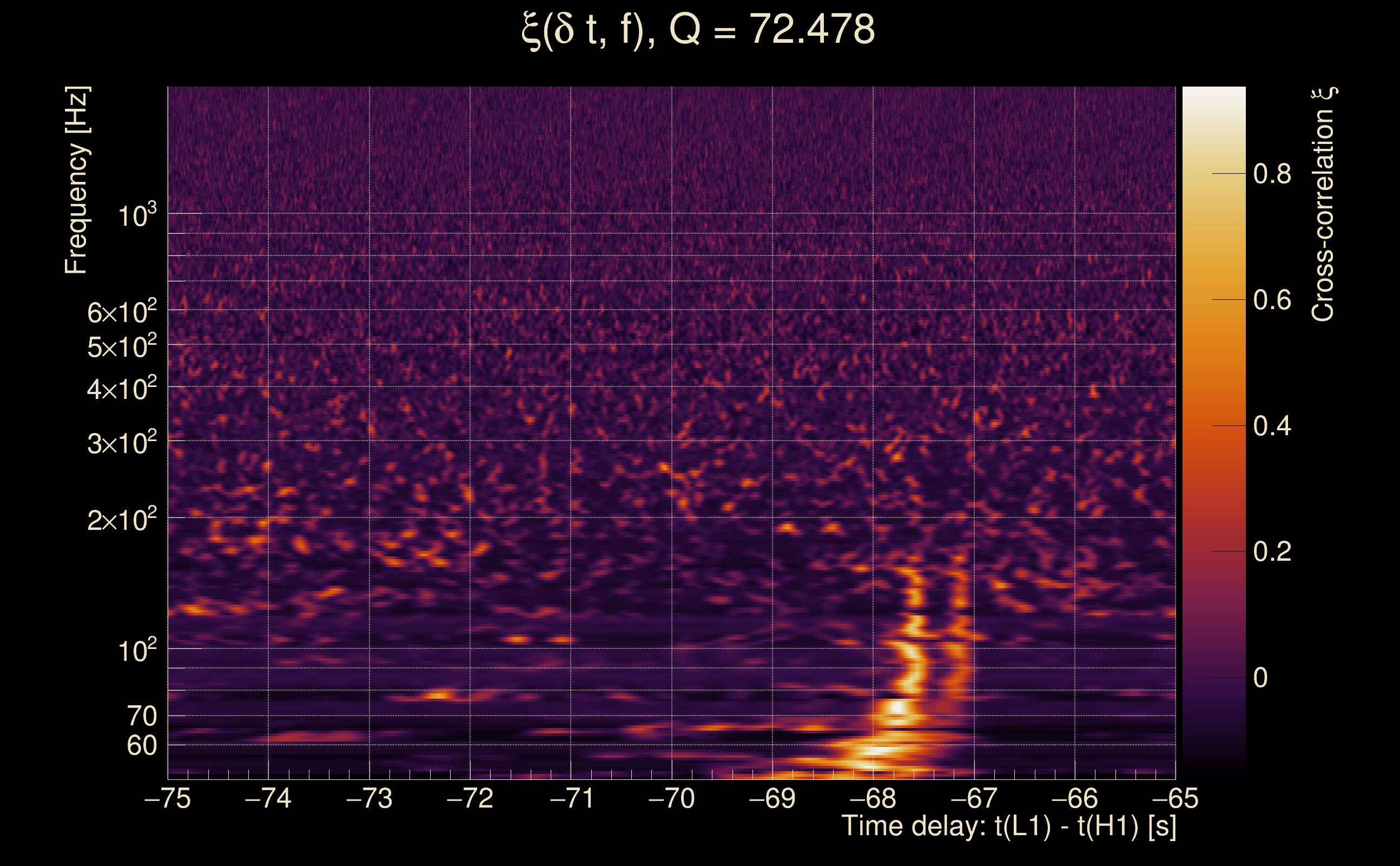
Task: Click the x-axis tick label −75
Action: point(167,798)
